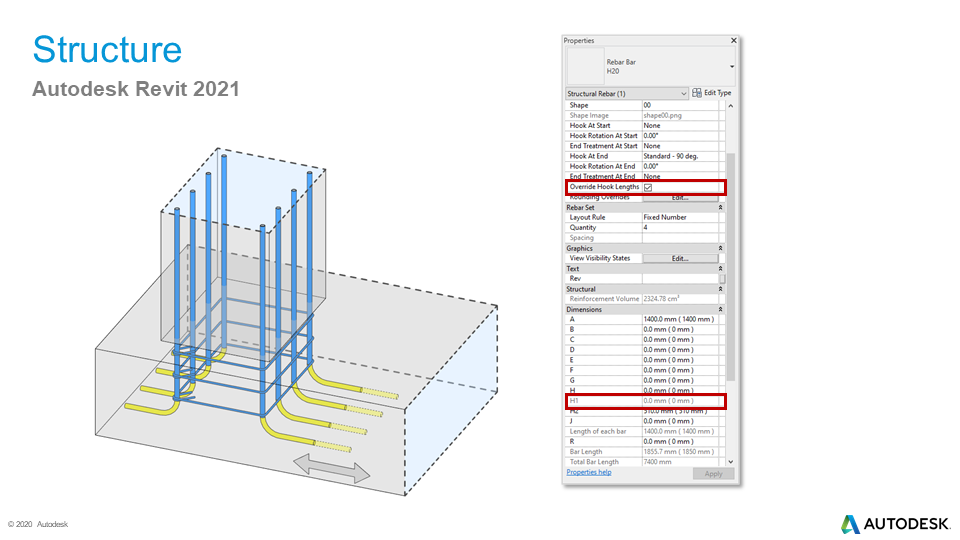960x540 pixels.
Task: Click the Quantity value field
Action: tap(680, 227)
